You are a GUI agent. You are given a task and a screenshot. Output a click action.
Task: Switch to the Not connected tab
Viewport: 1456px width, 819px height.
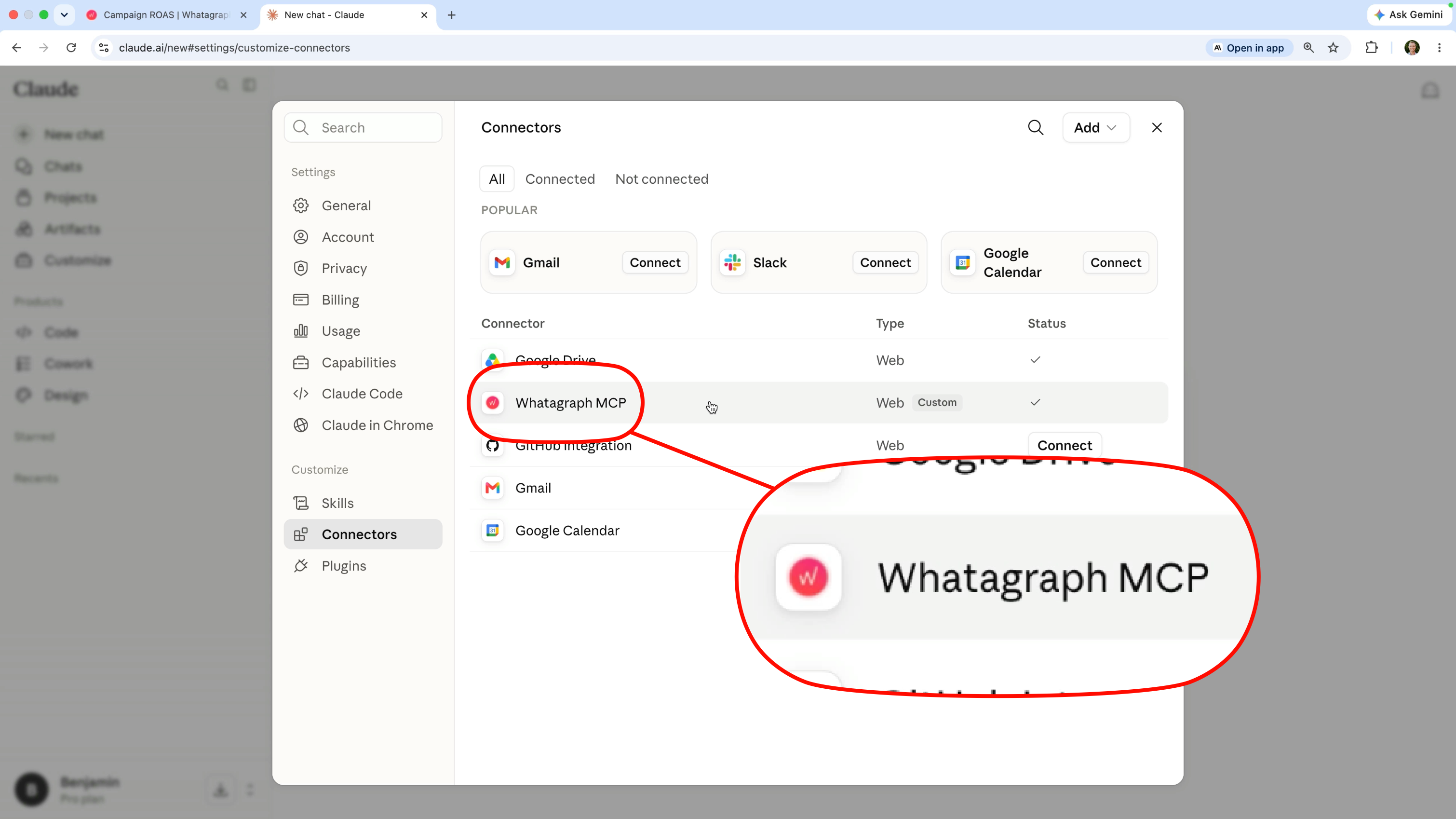(662, 179)
